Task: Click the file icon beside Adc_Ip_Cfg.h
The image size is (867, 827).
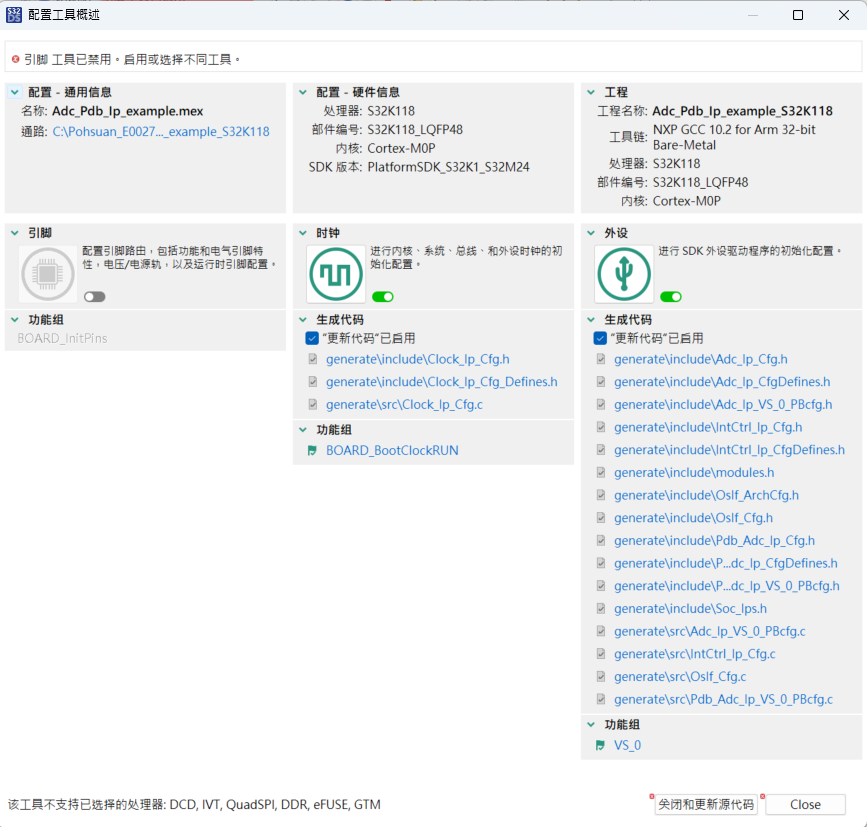Action: pyautogui.click(x=601, y=359)
